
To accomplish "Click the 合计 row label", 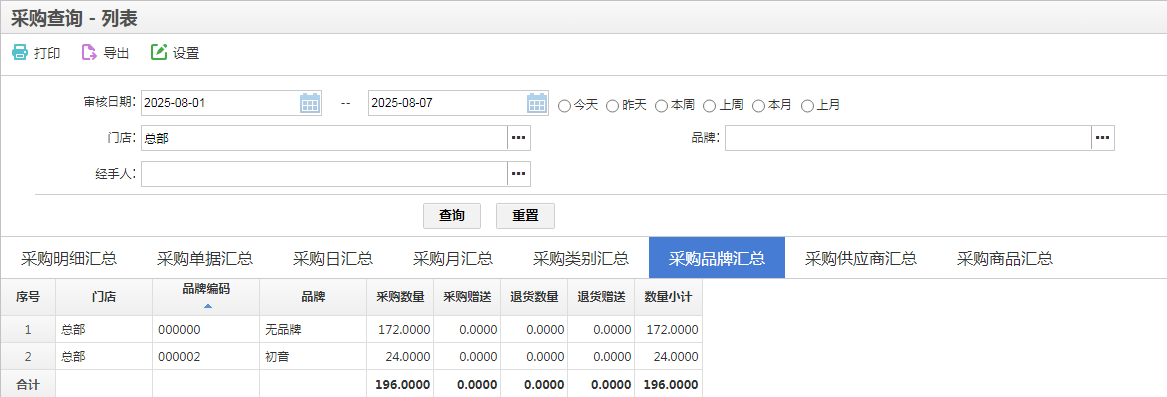I will (28, 384).
